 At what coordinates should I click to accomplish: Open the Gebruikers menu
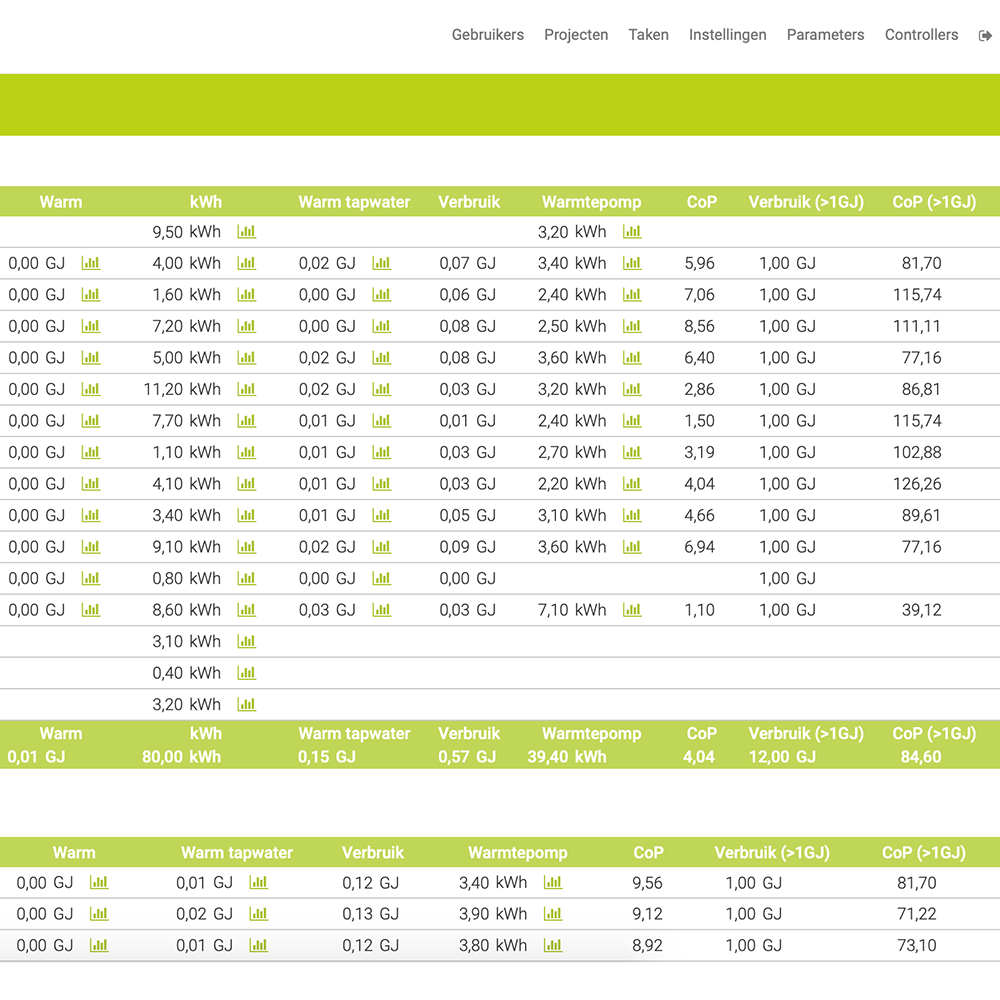click(487, 35)
